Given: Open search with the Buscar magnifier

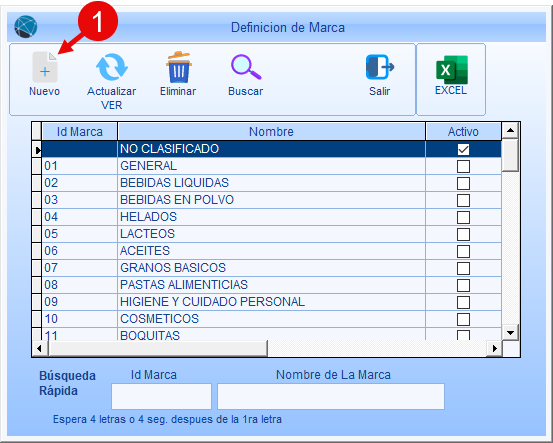Looking at the screenshot, I should pyautogui.click(x=246, y=67).
